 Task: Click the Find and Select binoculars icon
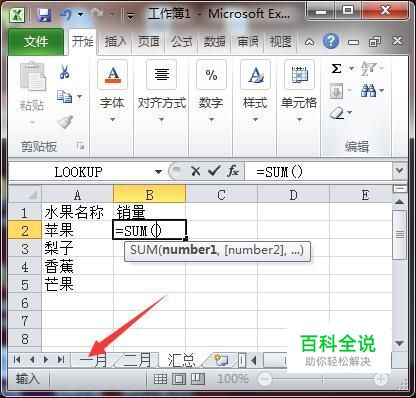[x=369, y=91]
